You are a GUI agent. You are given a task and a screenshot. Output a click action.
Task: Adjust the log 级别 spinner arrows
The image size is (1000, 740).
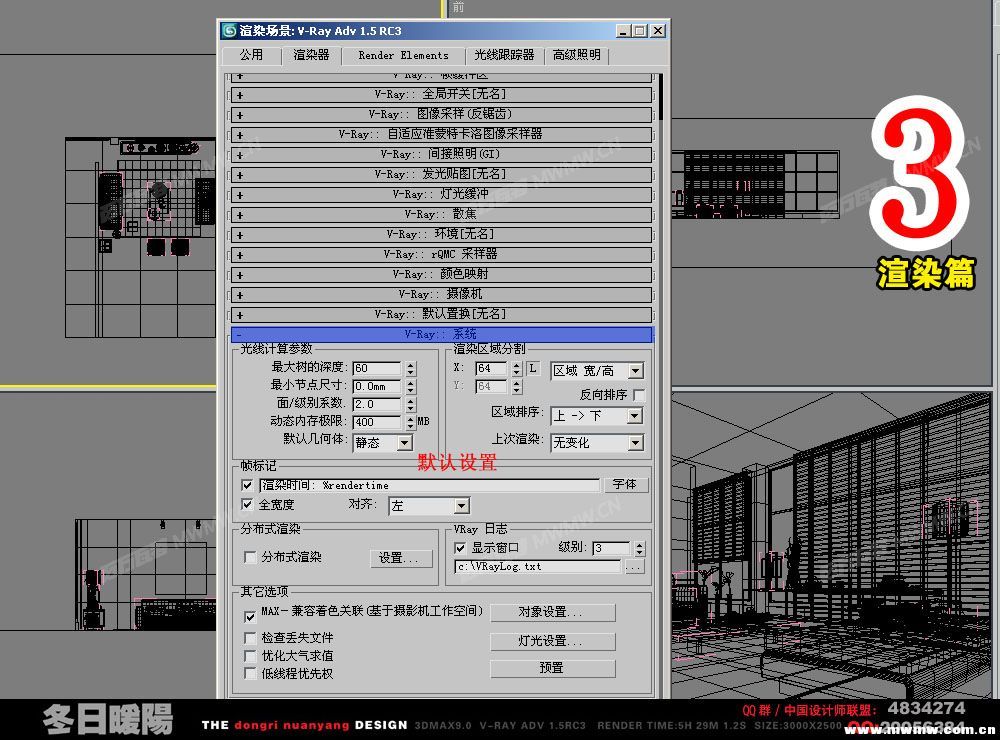coord(639,548)
